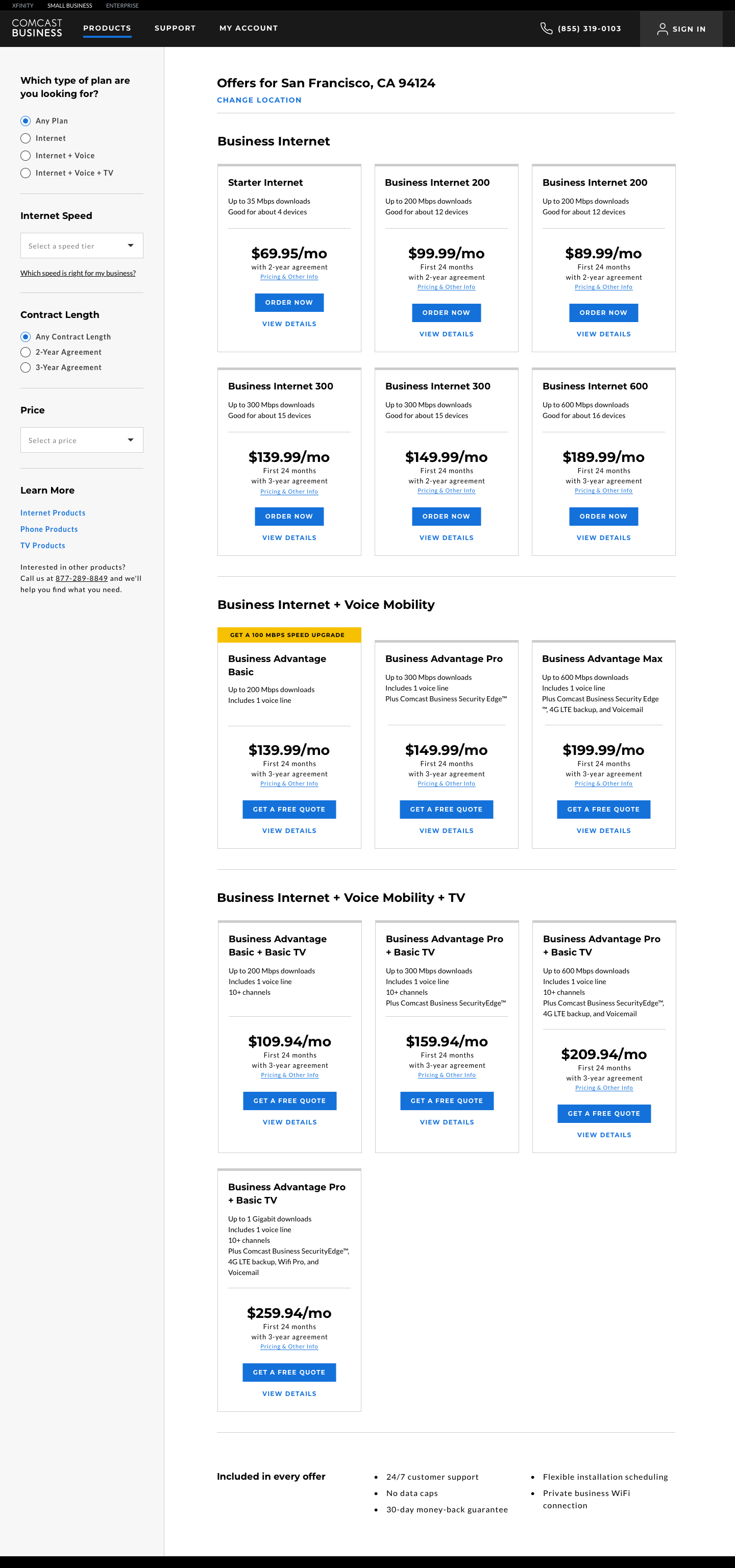
Task: Choose the Internet + Voice + TV option
Action: coord(26,173)
